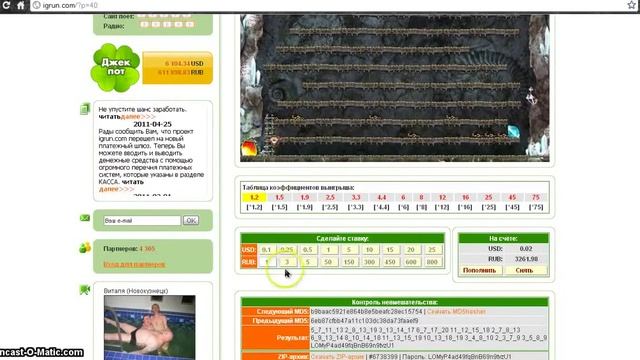Place a 3 RUB bet

[x=287, y=262]
